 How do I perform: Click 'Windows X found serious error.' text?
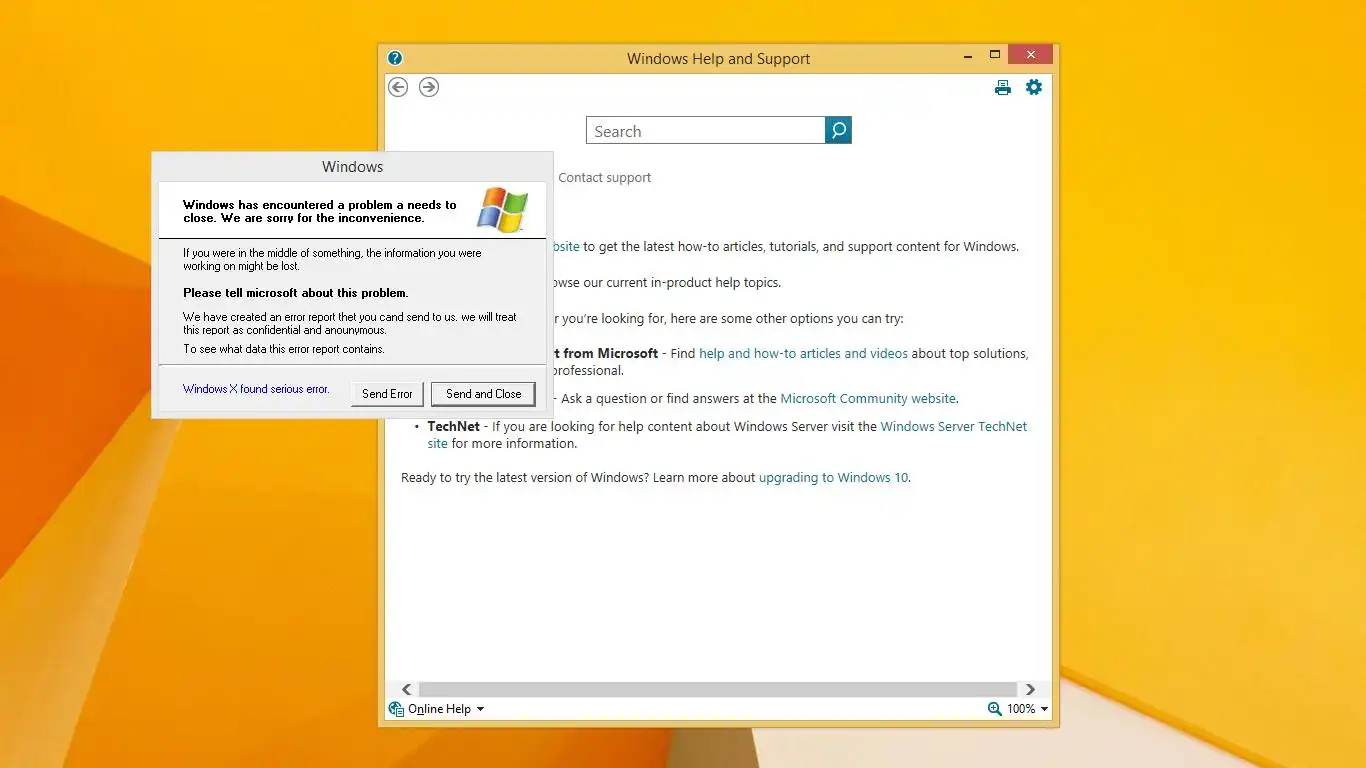coord(256,389)
